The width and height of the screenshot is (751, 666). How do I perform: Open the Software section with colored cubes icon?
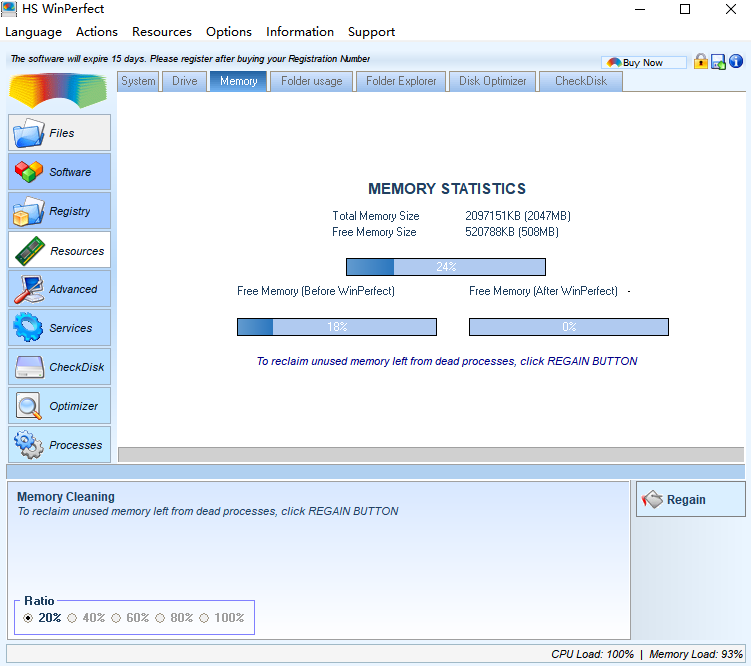click(29, 171)
